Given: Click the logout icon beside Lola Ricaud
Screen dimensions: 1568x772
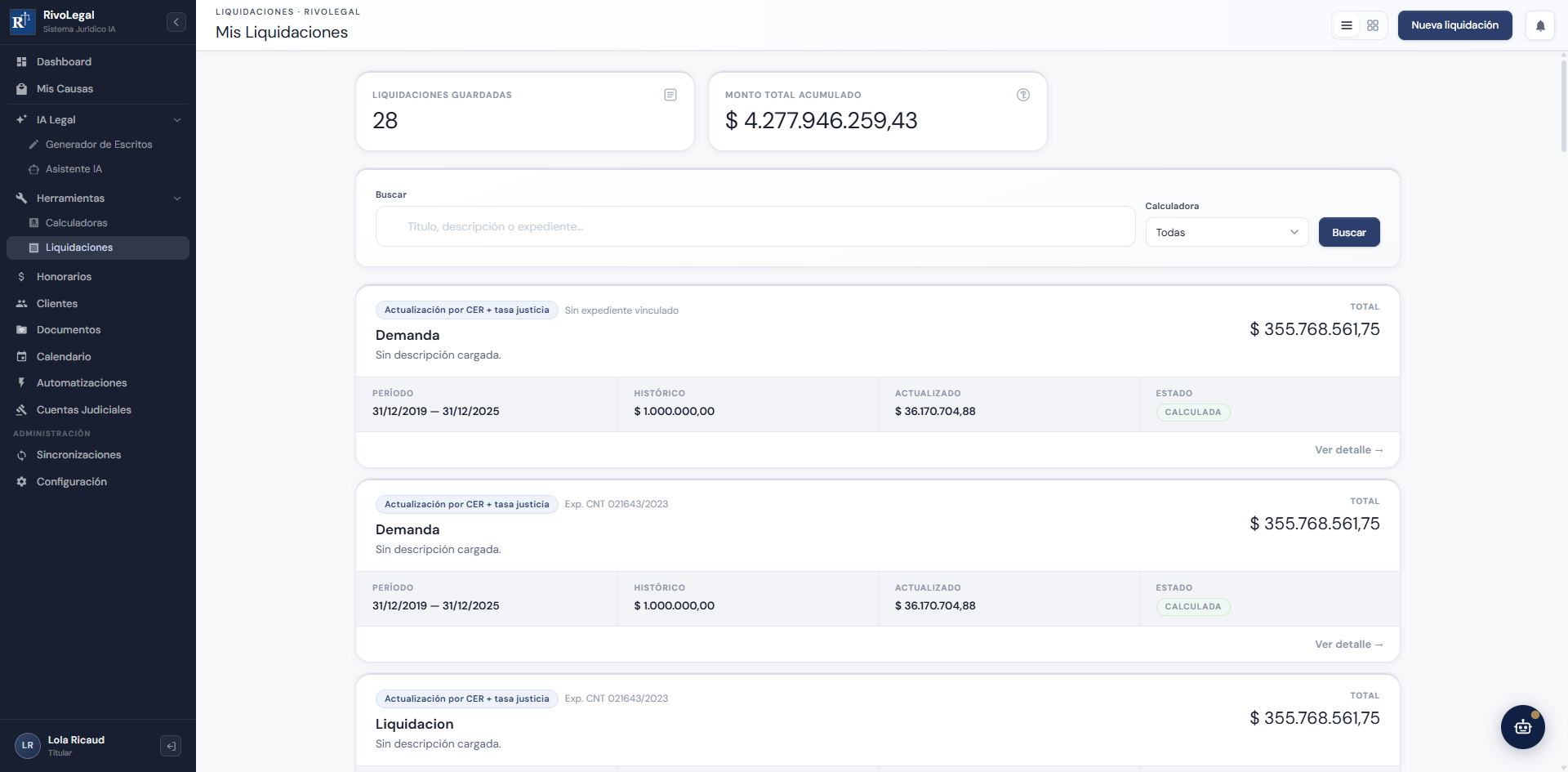Looking at the screenshot, I should pyautogui.click(x=171, y=746).
